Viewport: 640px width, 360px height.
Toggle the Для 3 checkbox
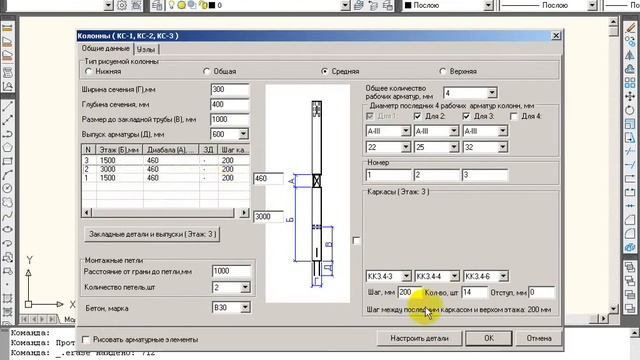pyautogui.click(x=466, y=116)
